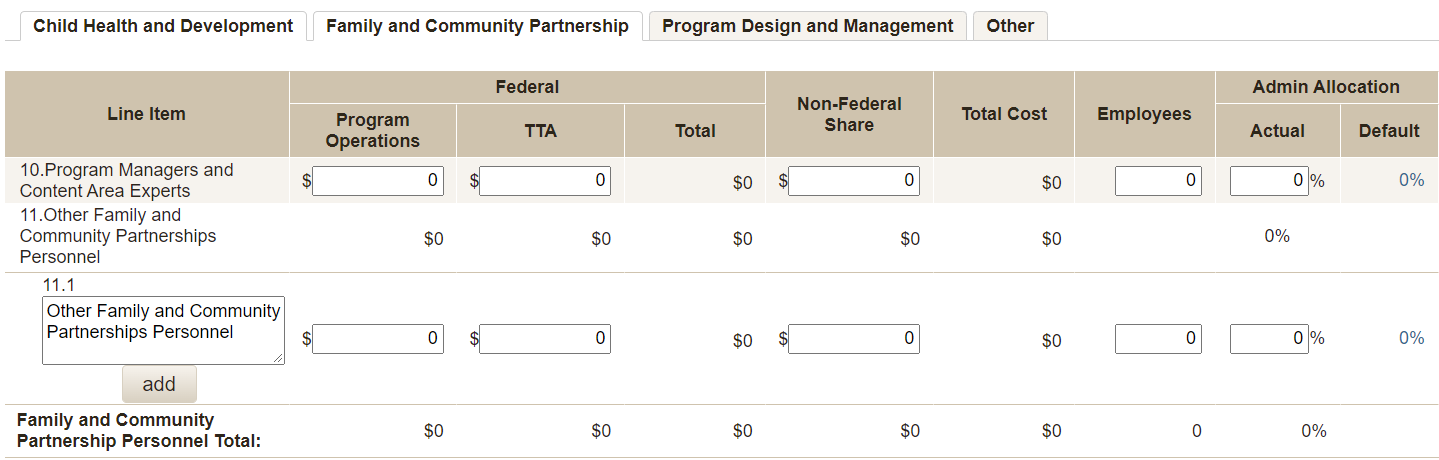This screenshot has width=1439, height=460.
Task: Click Employees field for Program Managers row
Action: click(1158, 181)
